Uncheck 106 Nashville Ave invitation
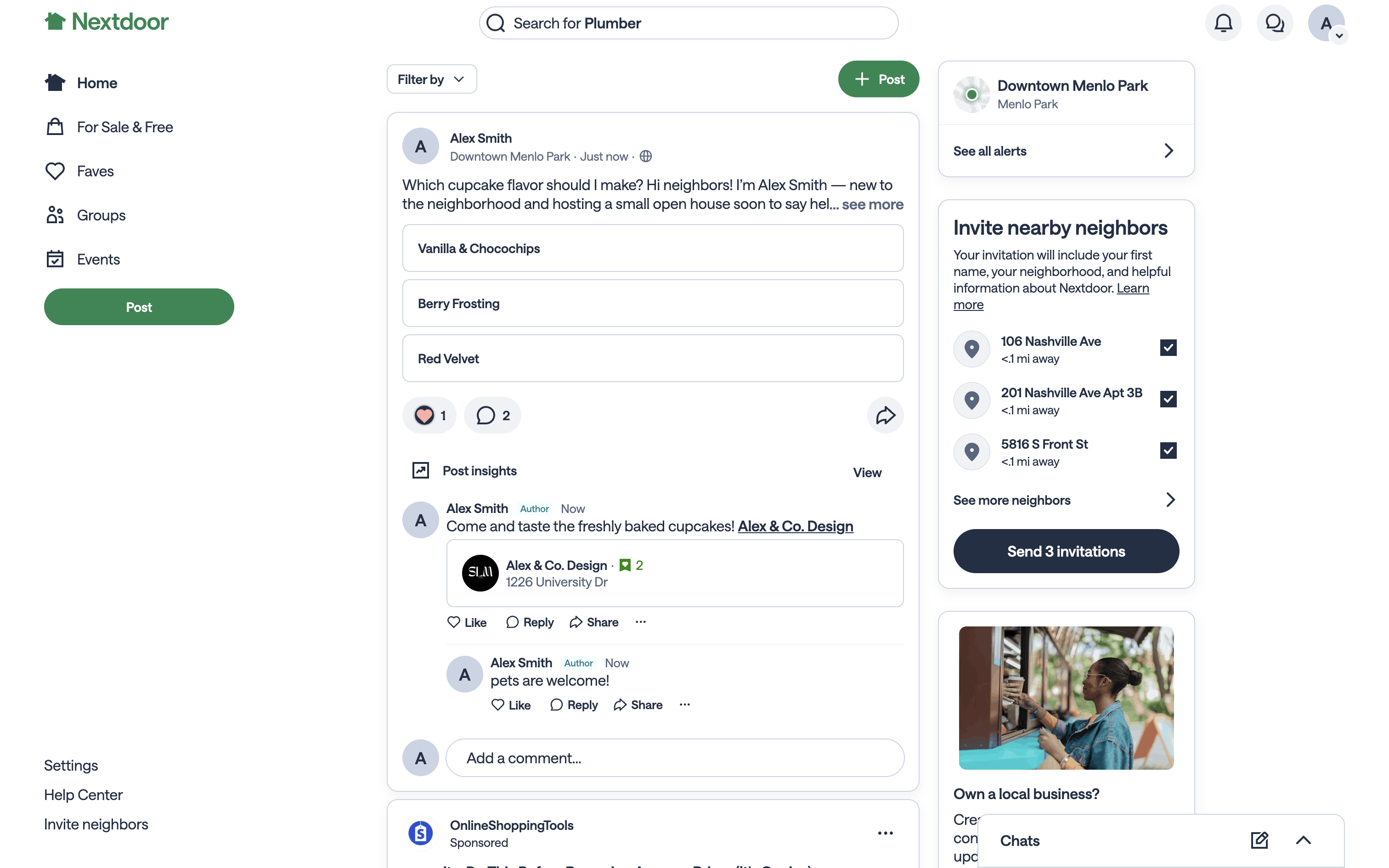The height and width of the screenshot is (868, 1389). point(1168,348)
